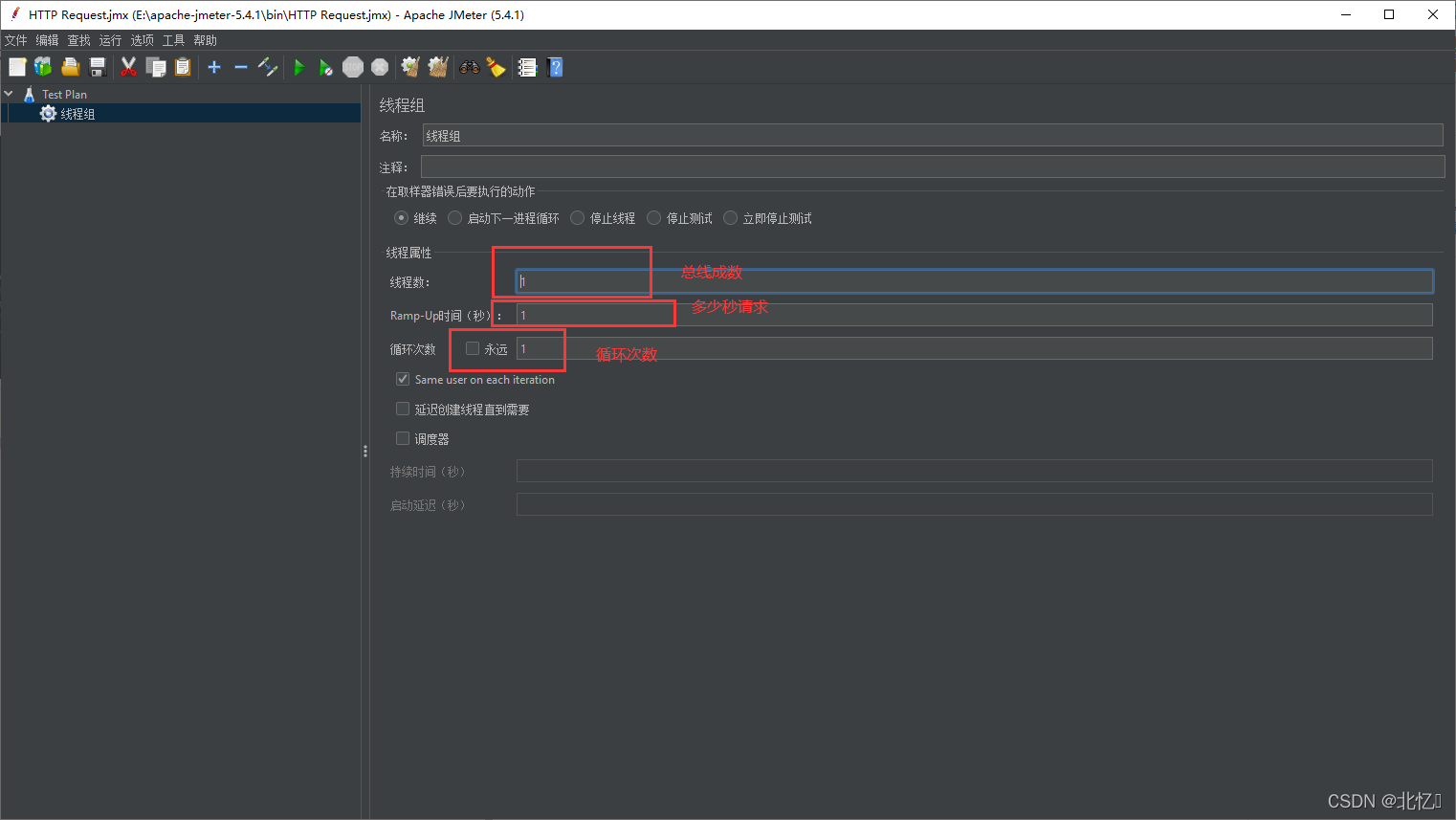Click the 持续时间（秒） input field
Image resolution: width=1456 pixels, height=820 pixels.
coord(975,471)
